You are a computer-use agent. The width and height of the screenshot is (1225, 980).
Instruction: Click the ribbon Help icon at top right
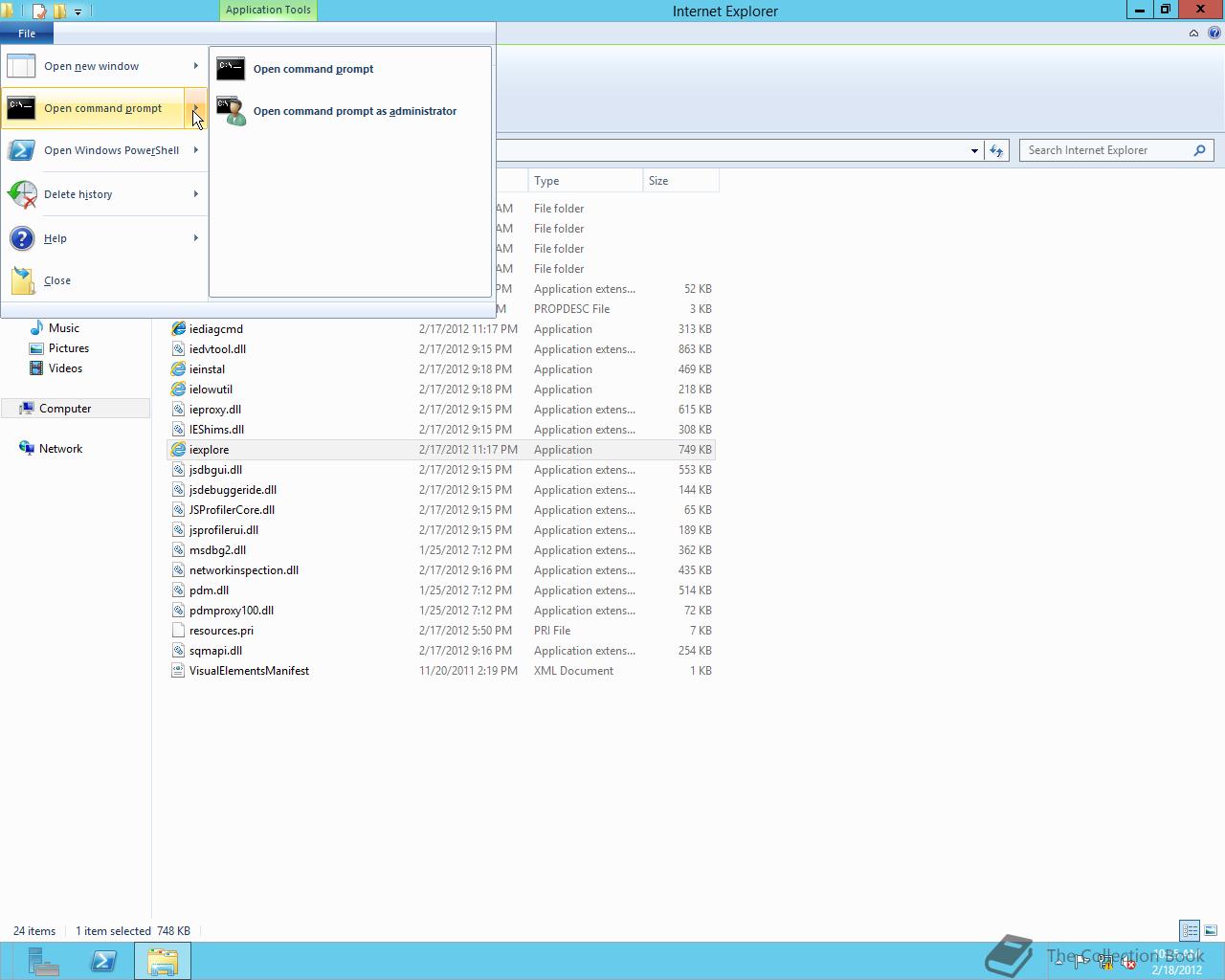[1214, 33]
